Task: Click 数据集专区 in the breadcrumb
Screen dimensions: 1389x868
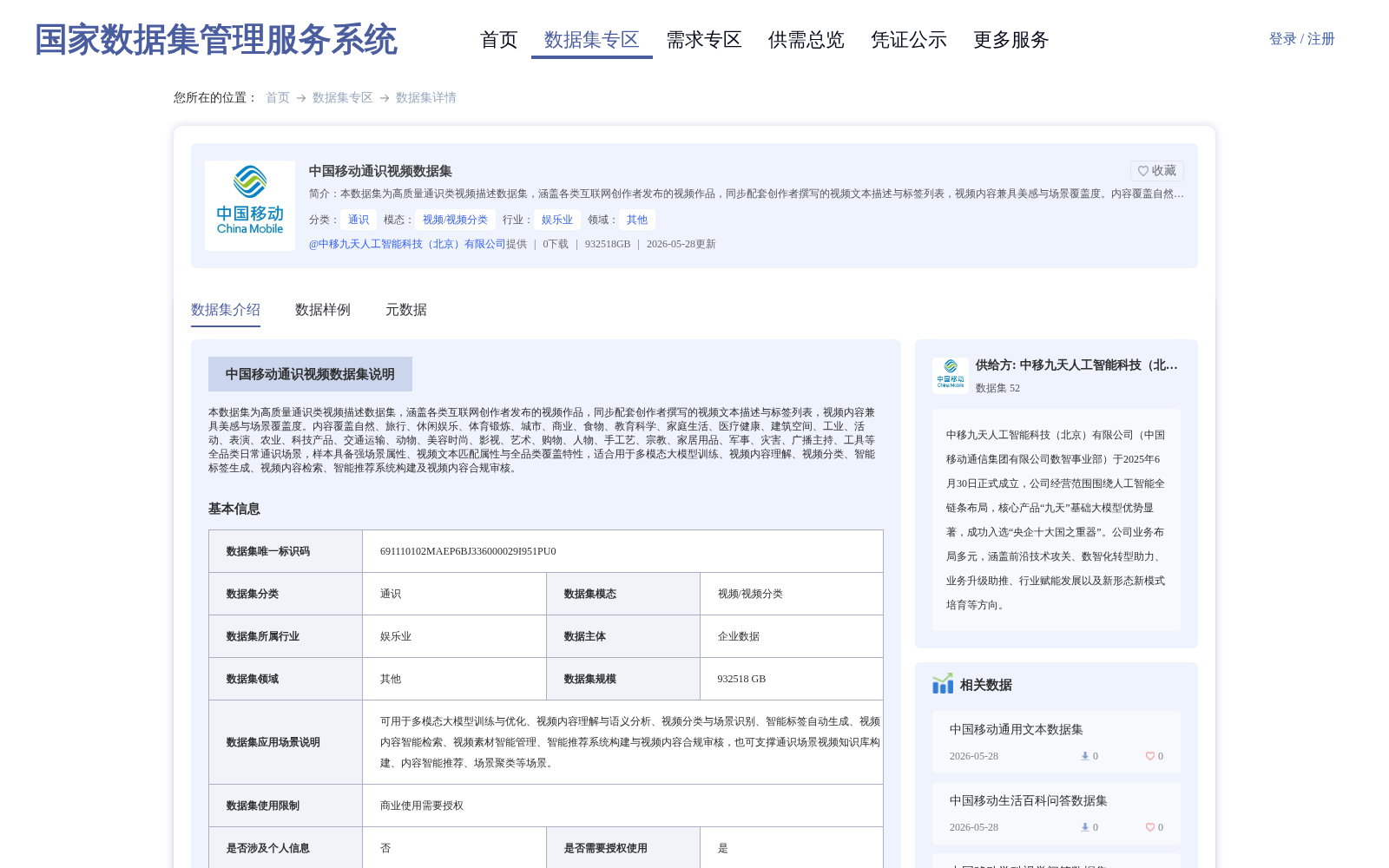Action: point(343,97)
